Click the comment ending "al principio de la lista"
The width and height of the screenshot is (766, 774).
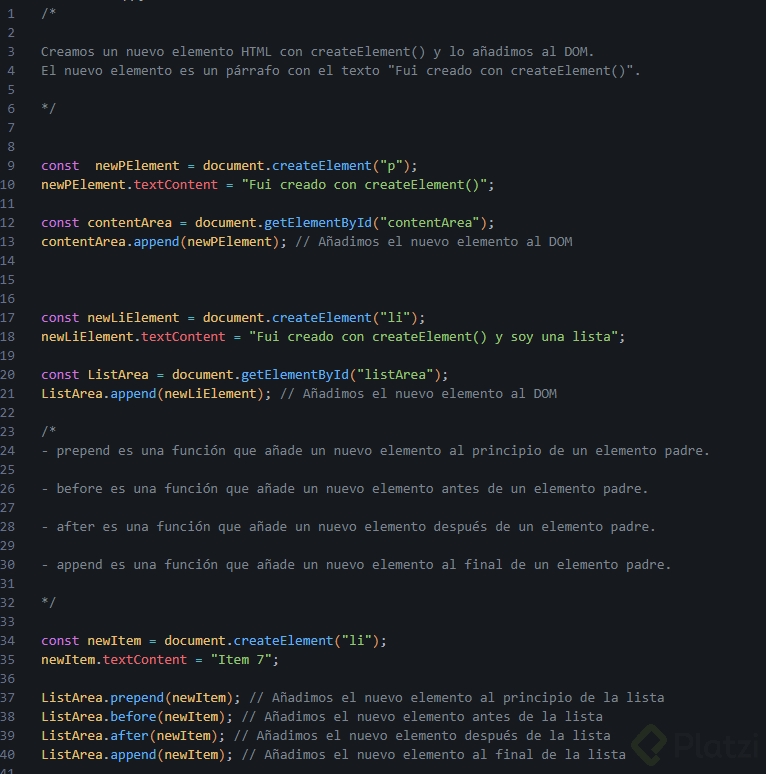click(457, 697)
